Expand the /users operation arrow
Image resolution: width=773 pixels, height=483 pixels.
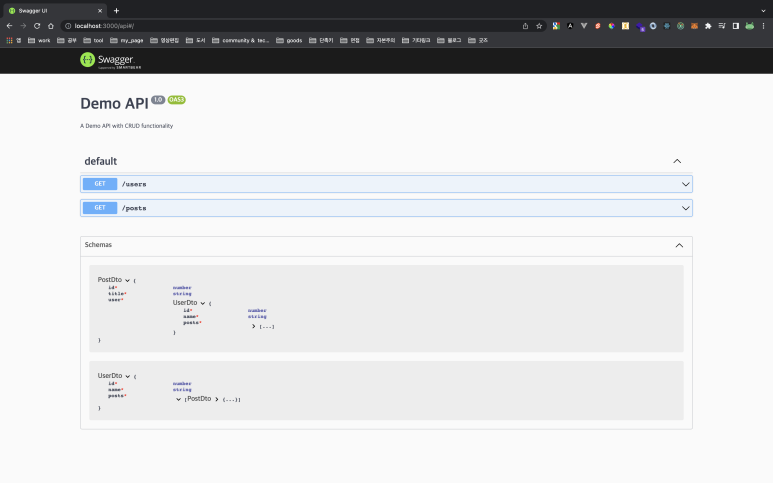685,184
